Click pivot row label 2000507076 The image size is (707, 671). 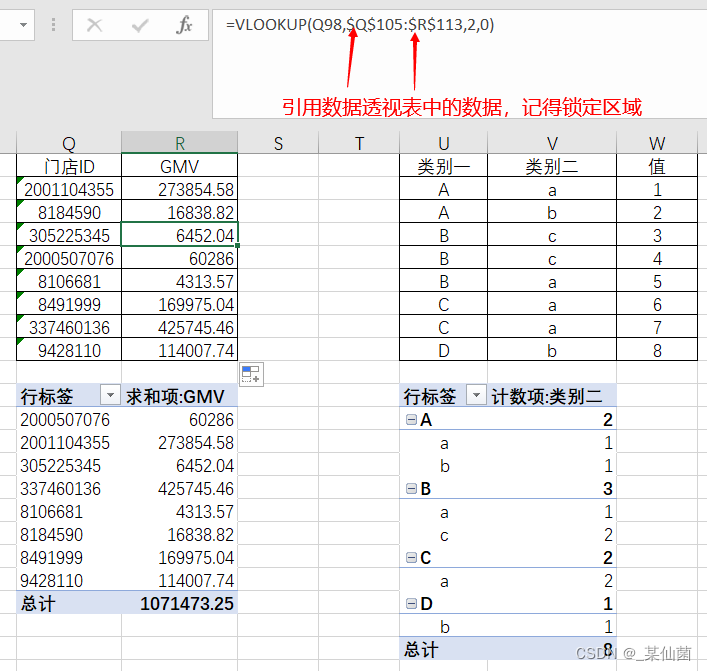[69, 419]
